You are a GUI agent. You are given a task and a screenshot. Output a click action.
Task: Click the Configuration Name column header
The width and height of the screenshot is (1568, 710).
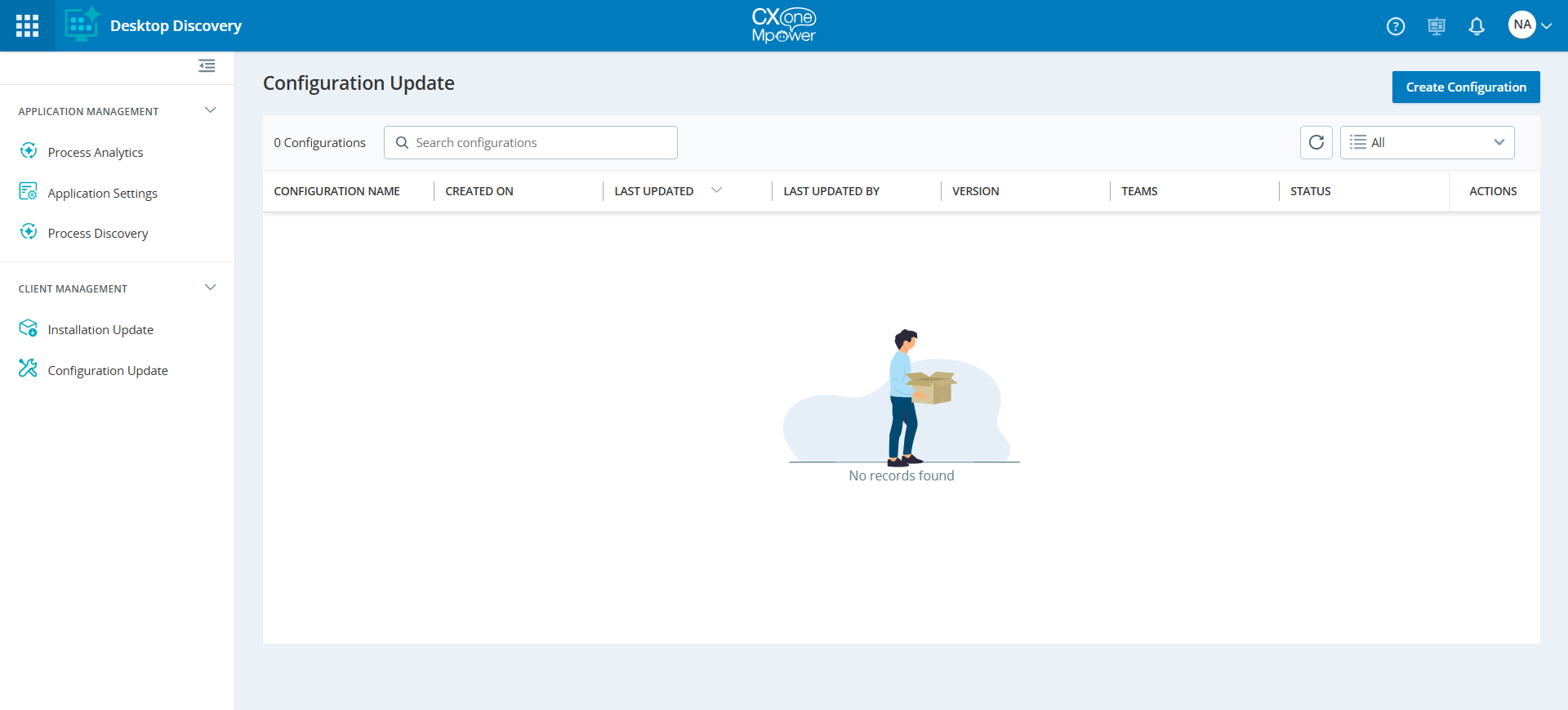point(336,191)
